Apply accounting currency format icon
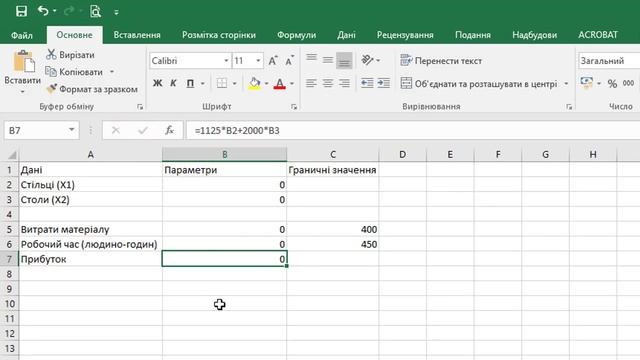 pyautogui.click(x=587, y=83)
